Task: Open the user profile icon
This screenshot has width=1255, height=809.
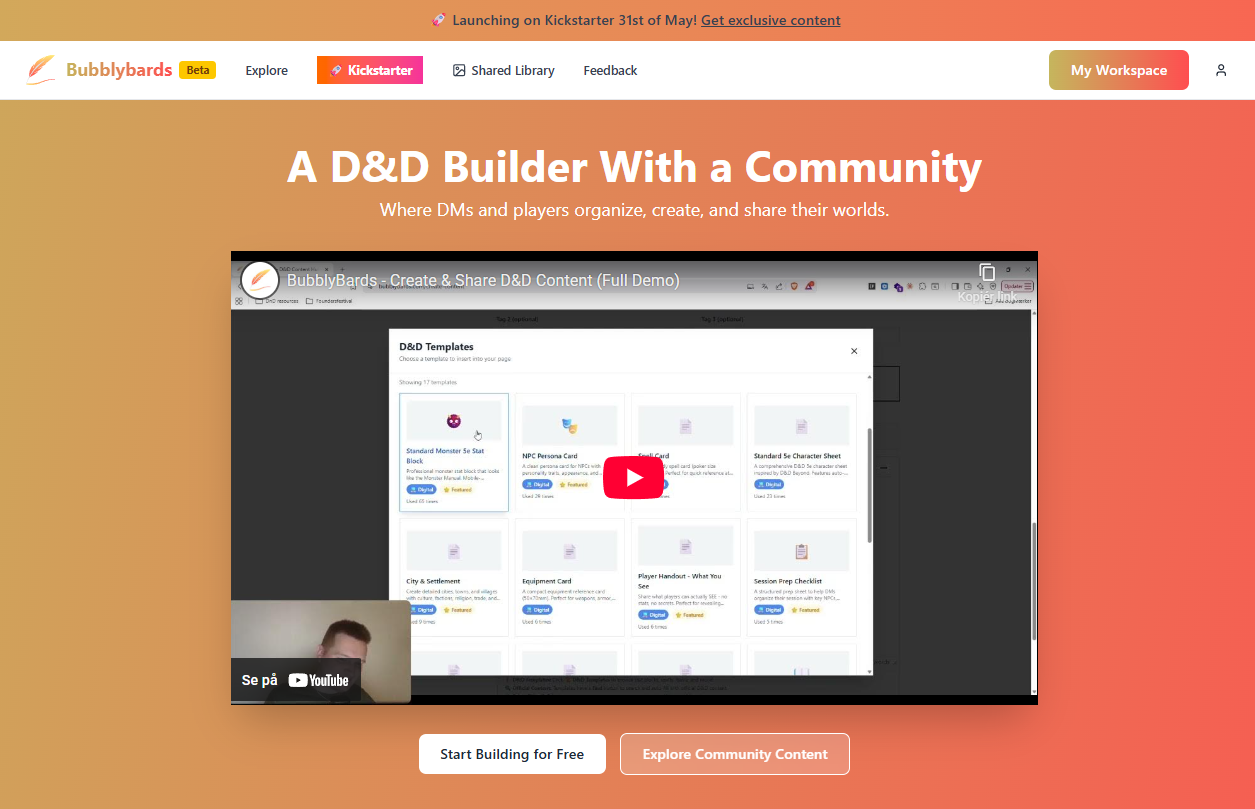Action: 1221,70
